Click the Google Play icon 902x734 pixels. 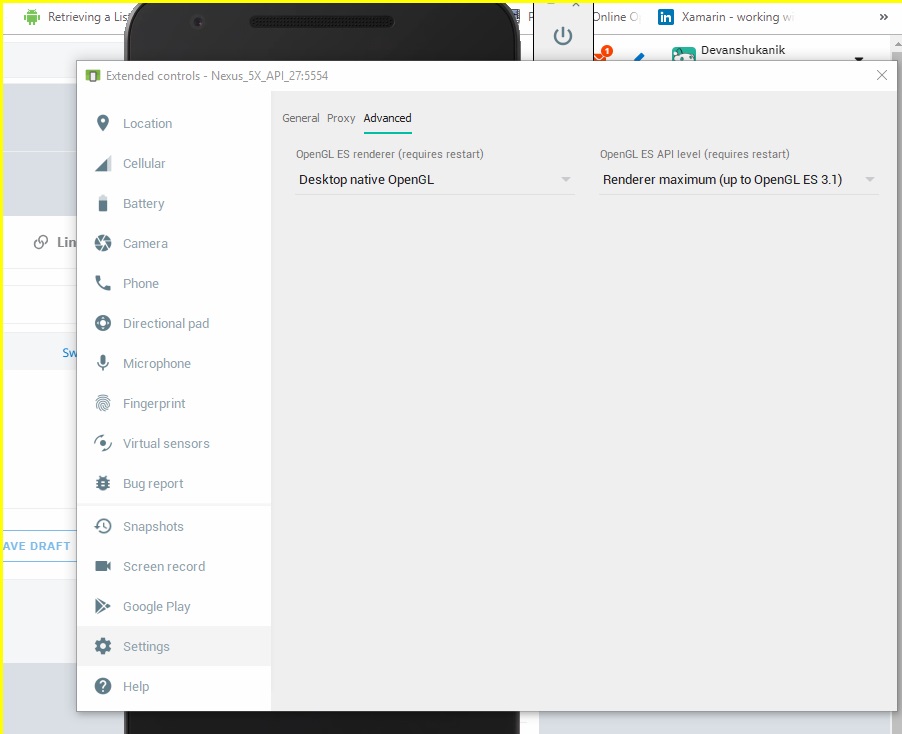pyautogui.click(x=103, y=606)
